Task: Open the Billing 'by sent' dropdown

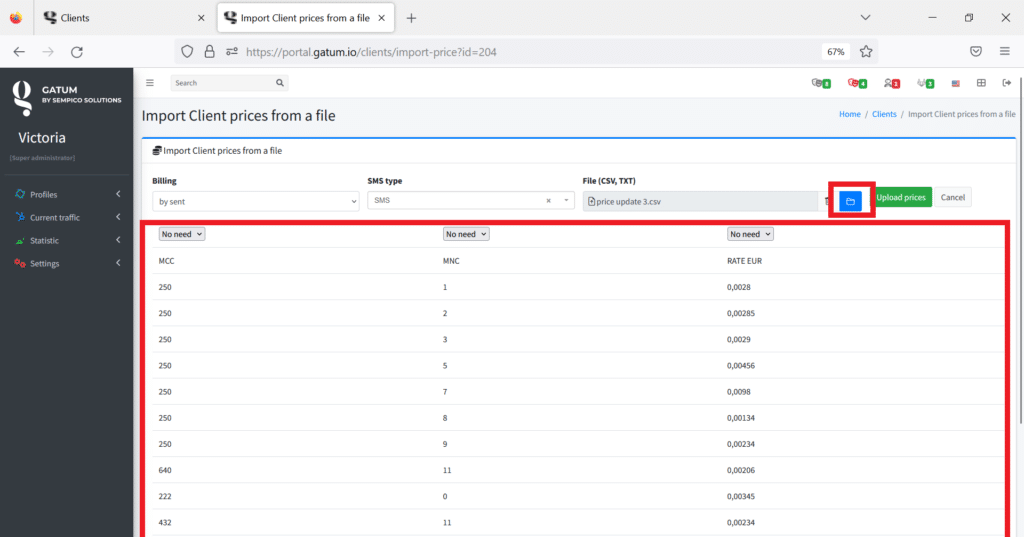Action: (x=255, y=201)
